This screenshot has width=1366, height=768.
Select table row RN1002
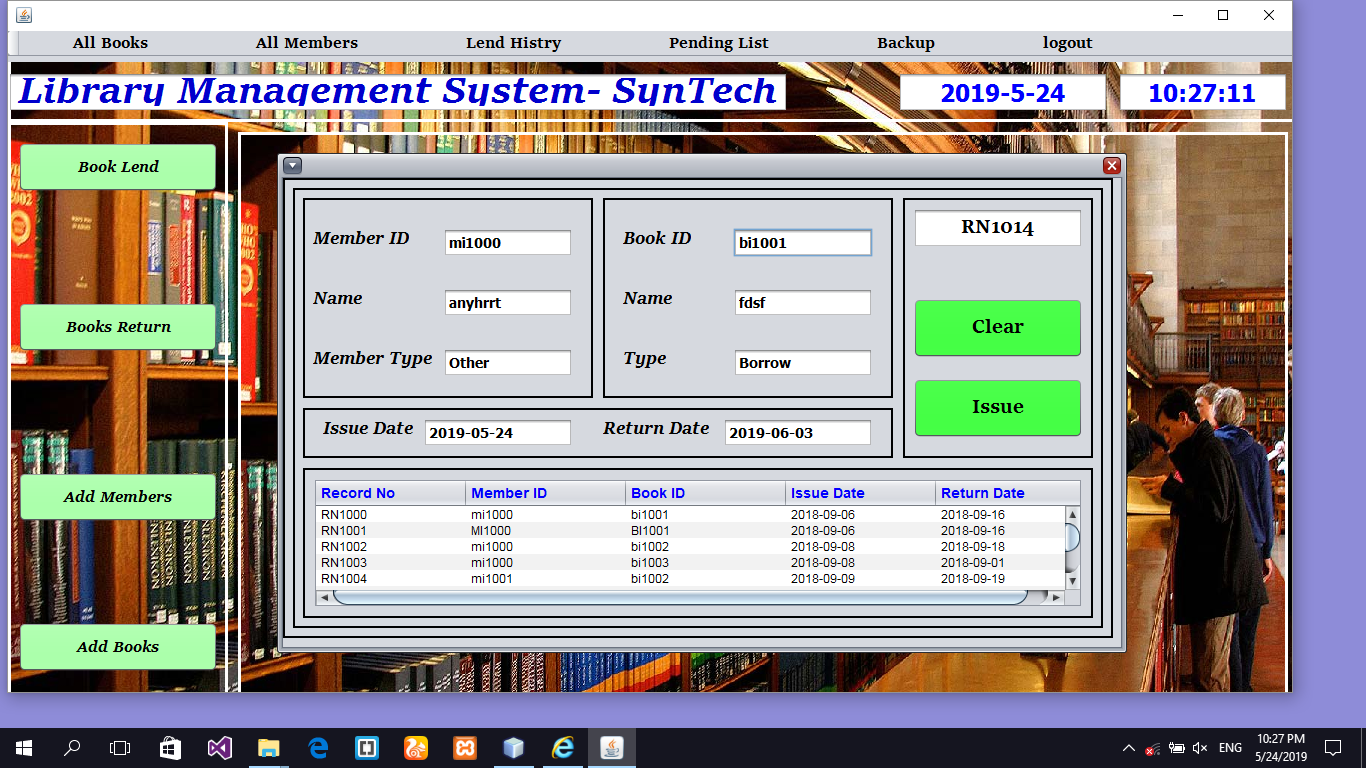tap(691, 547)
